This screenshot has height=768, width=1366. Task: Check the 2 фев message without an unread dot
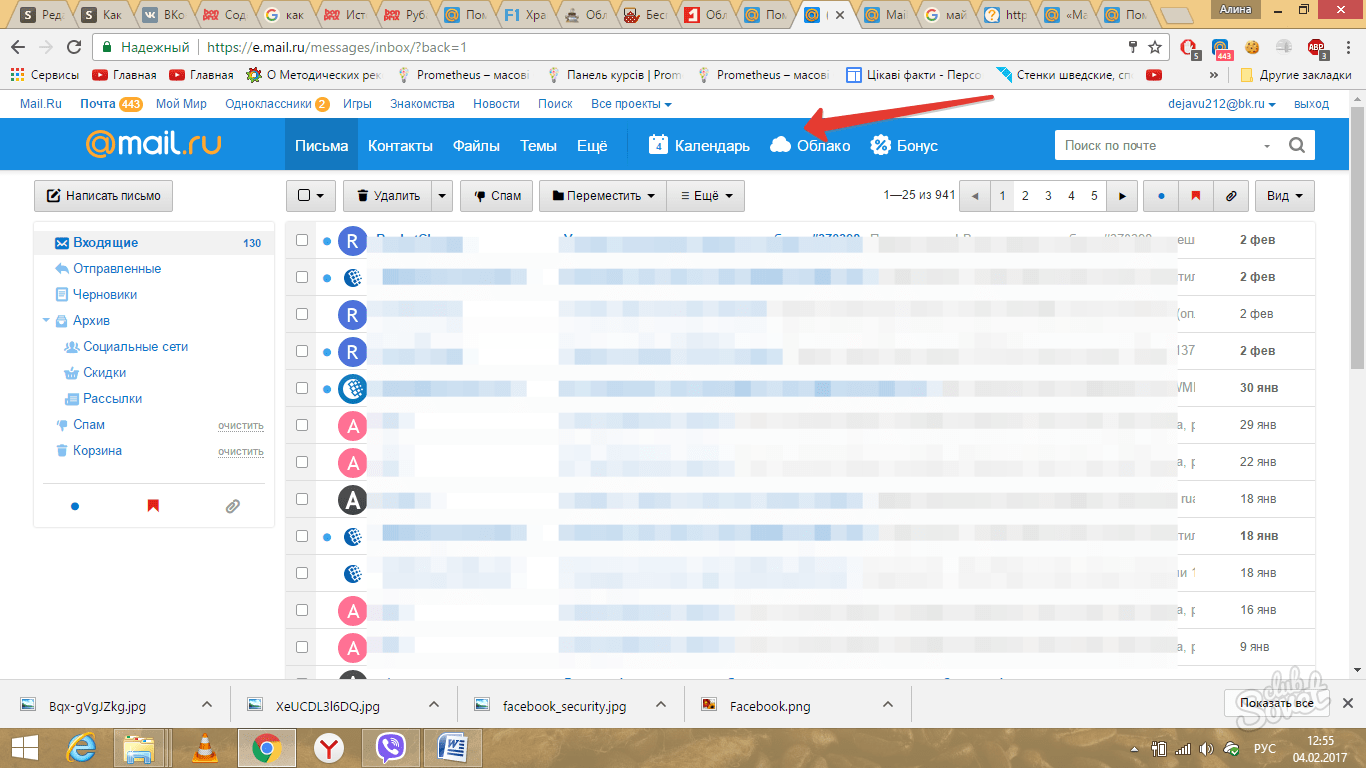302,314
